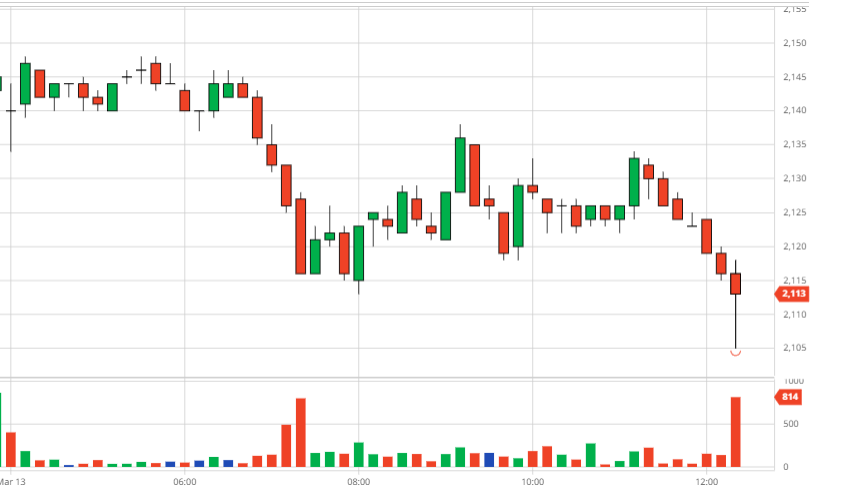
Task: Click the small red low marker below last candle
Action: pos(736,353)
